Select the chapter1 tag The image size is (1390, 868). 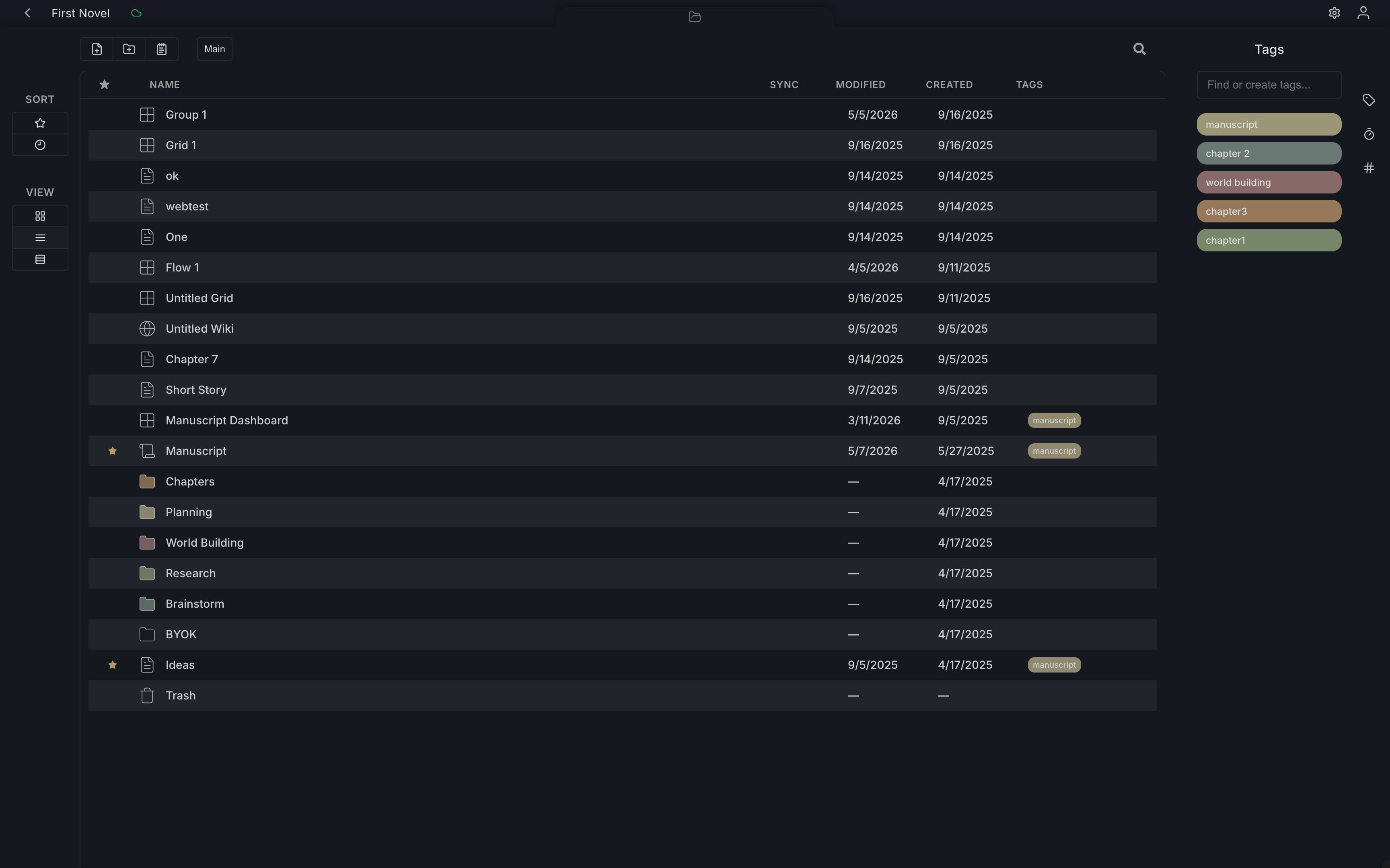click(x=1269, y=240)
